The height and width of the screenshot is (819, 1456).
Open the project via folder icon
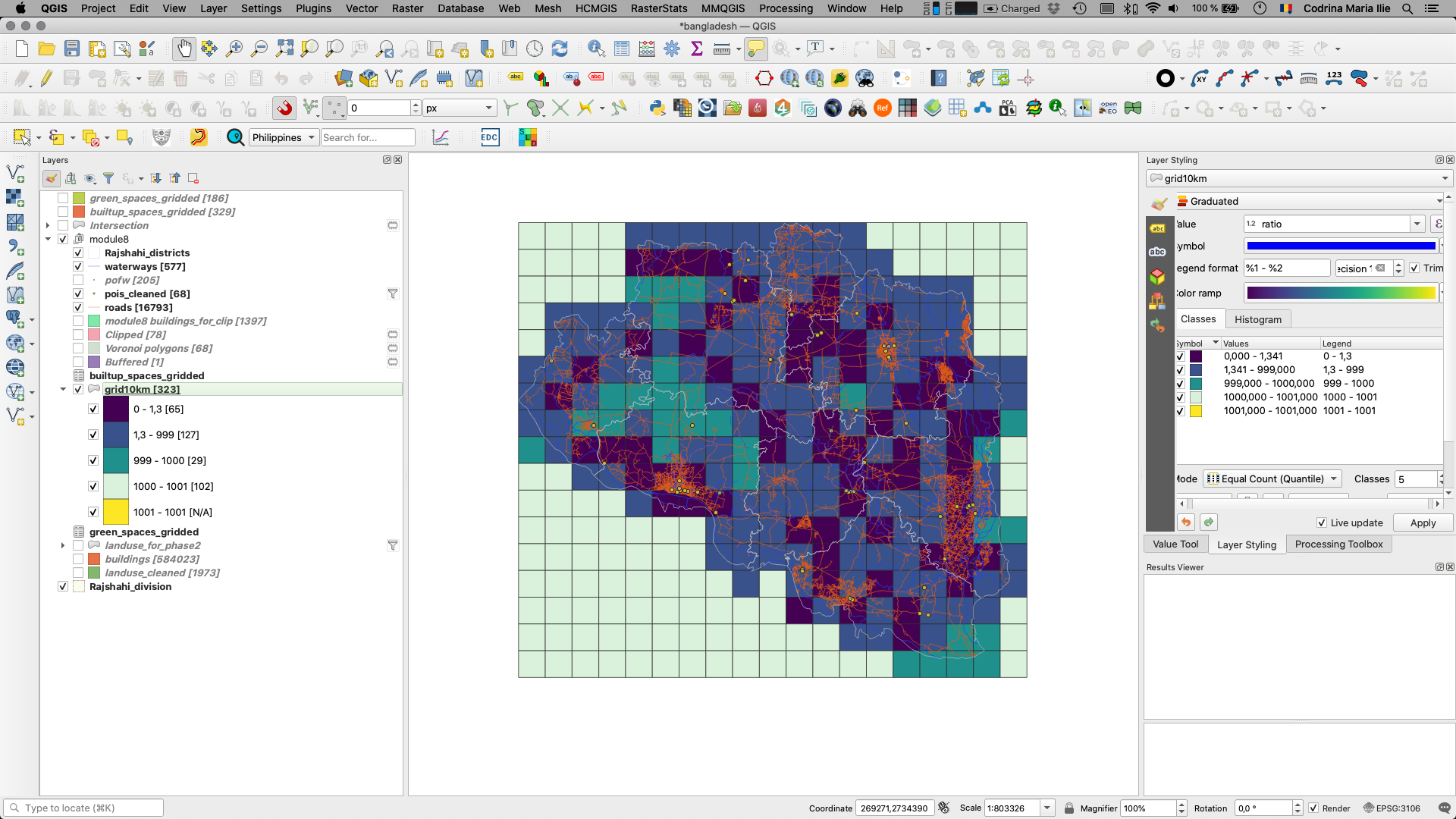(47, 49)
